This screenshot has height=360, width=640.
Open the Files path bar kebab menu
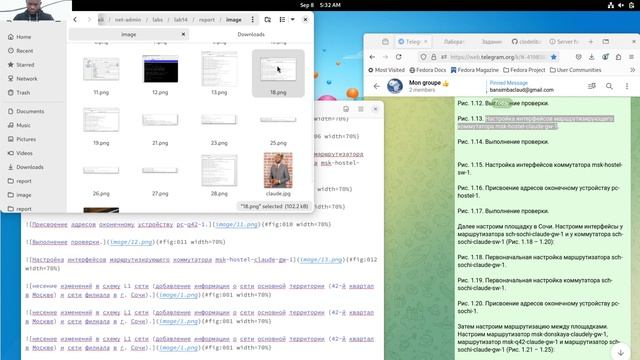tap(253, 20)
